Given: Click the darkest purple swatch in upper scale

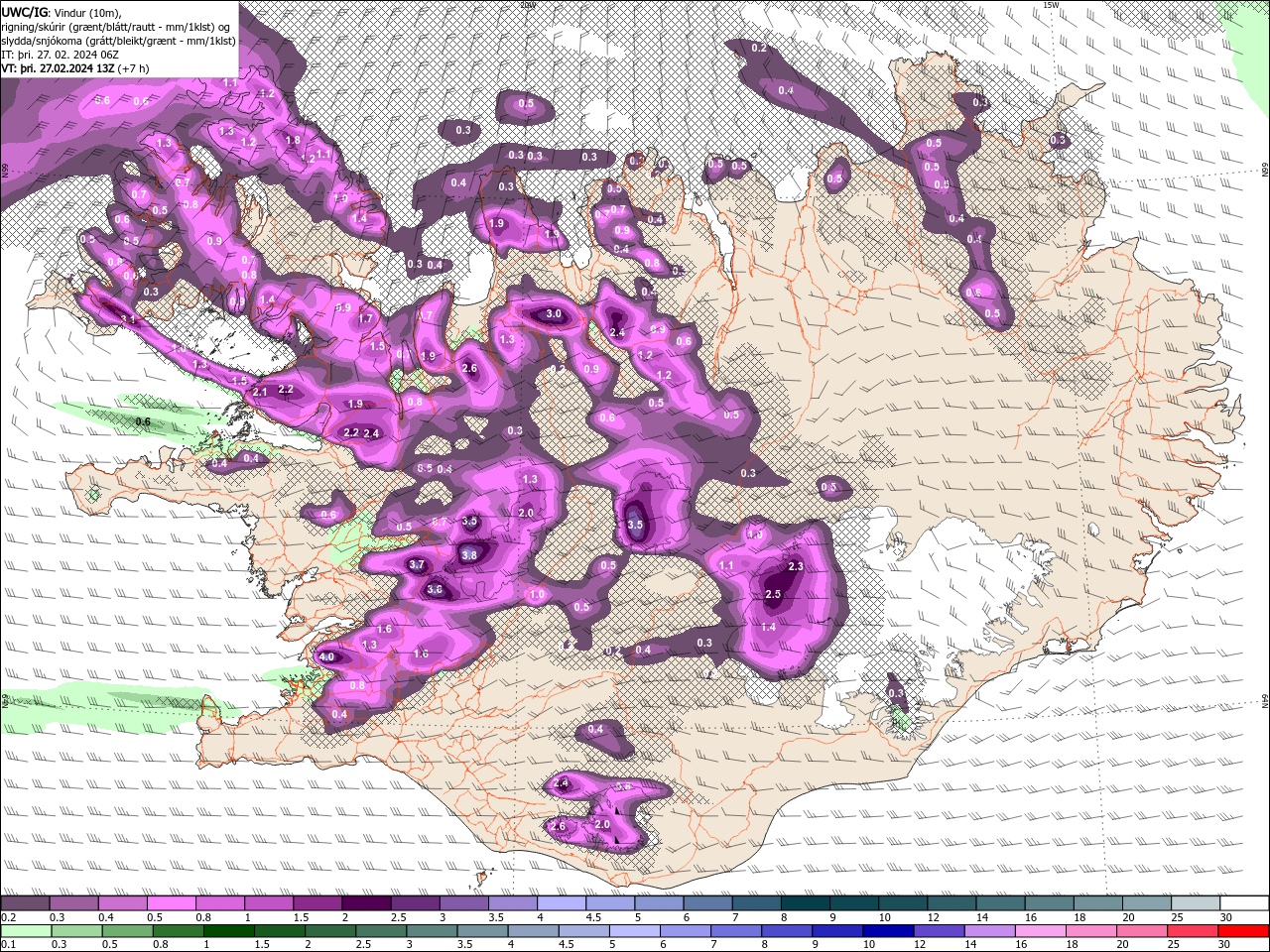Looking at the screenshot, I should pos(365,903).
